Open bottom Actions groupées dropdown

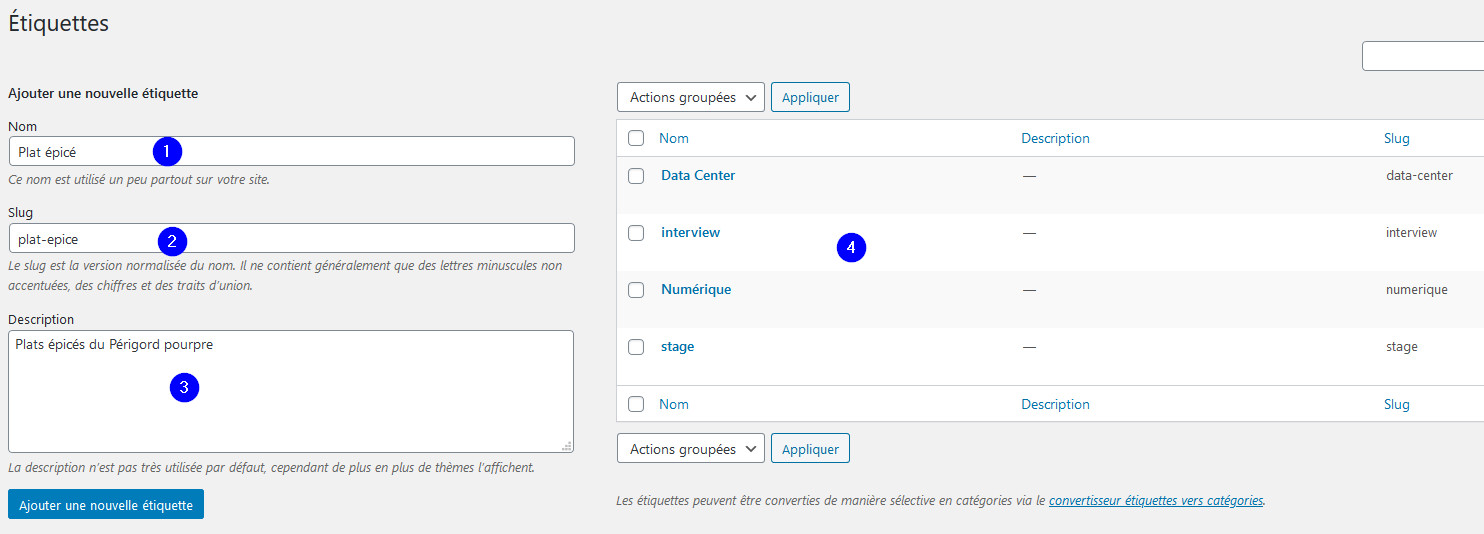(x=691, y=449)
